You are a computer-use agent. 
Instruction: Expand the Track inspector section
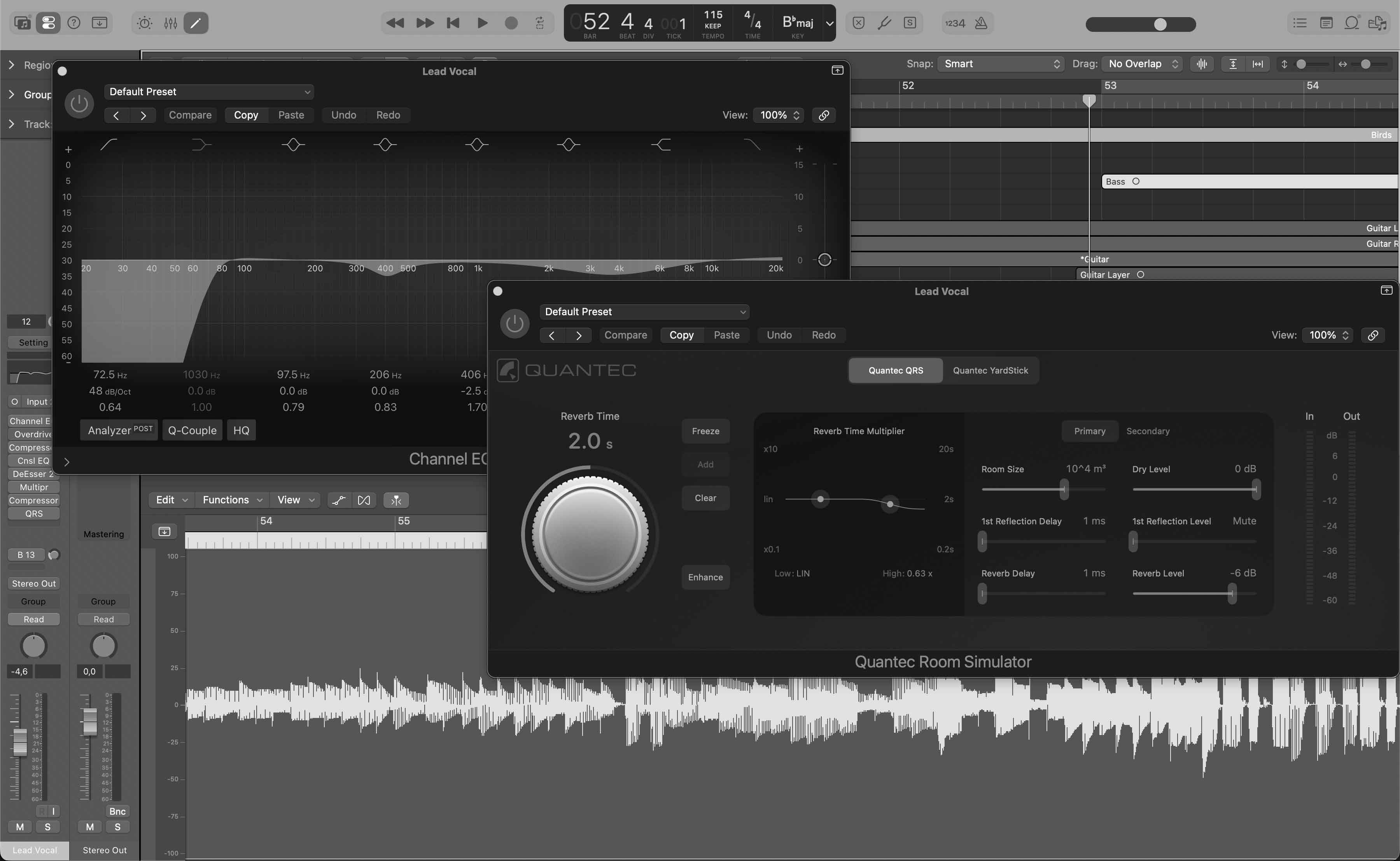pos(11,124)
